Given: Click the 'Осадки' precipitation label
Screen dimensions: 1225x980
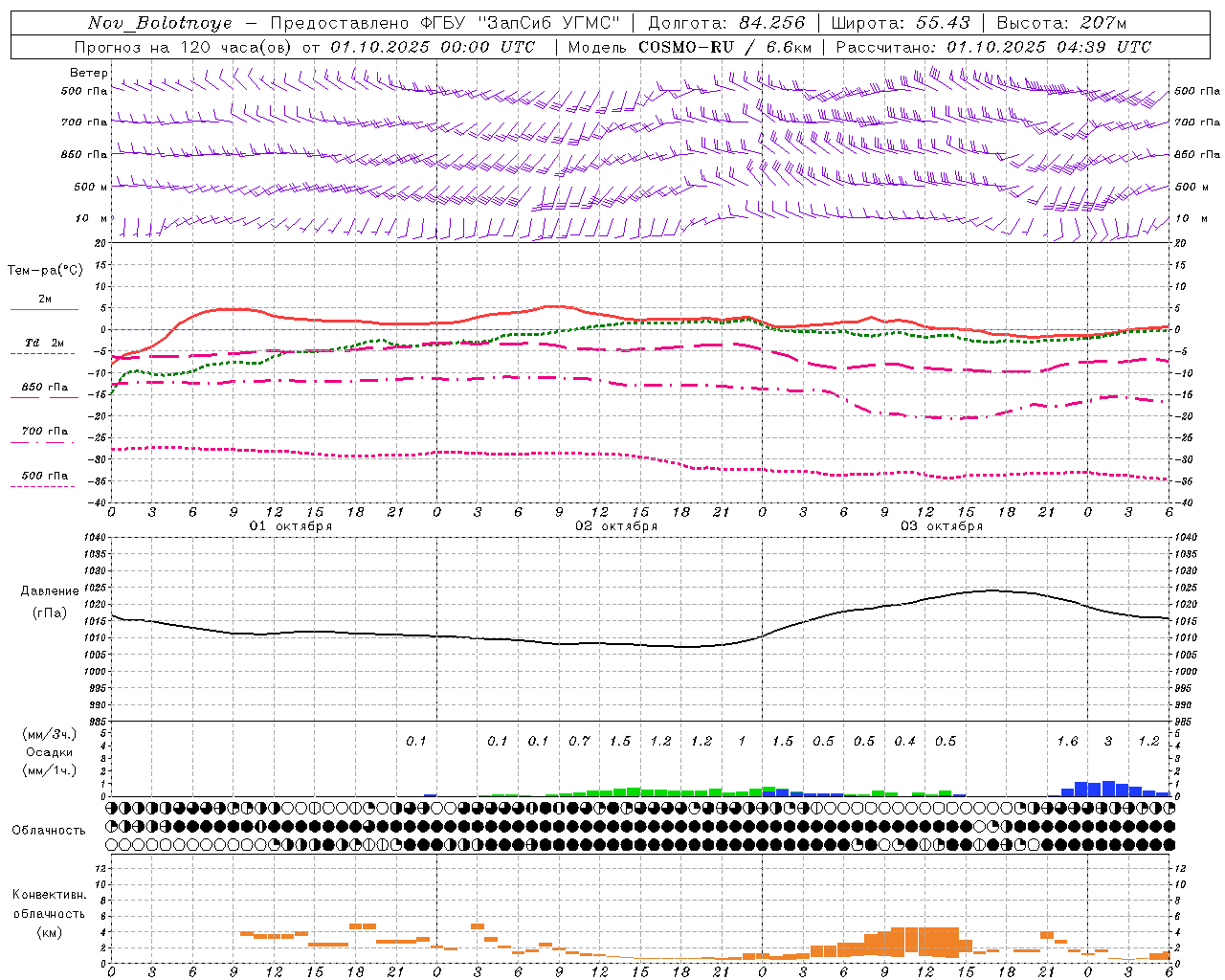Looking at the screenshot, I should click(50, 752).
